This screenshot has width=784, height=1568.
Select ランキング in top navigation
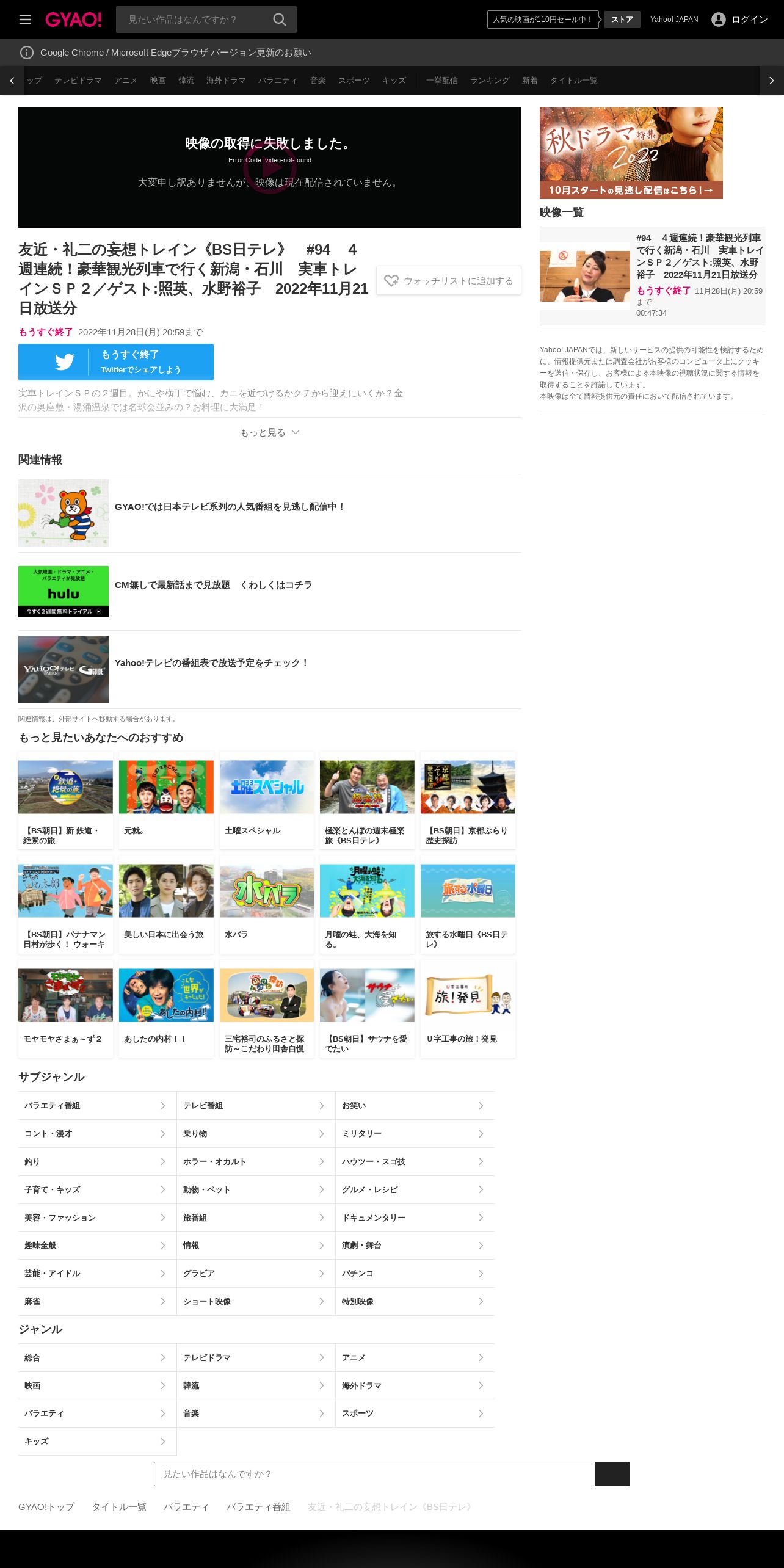[x=490, y=81]
